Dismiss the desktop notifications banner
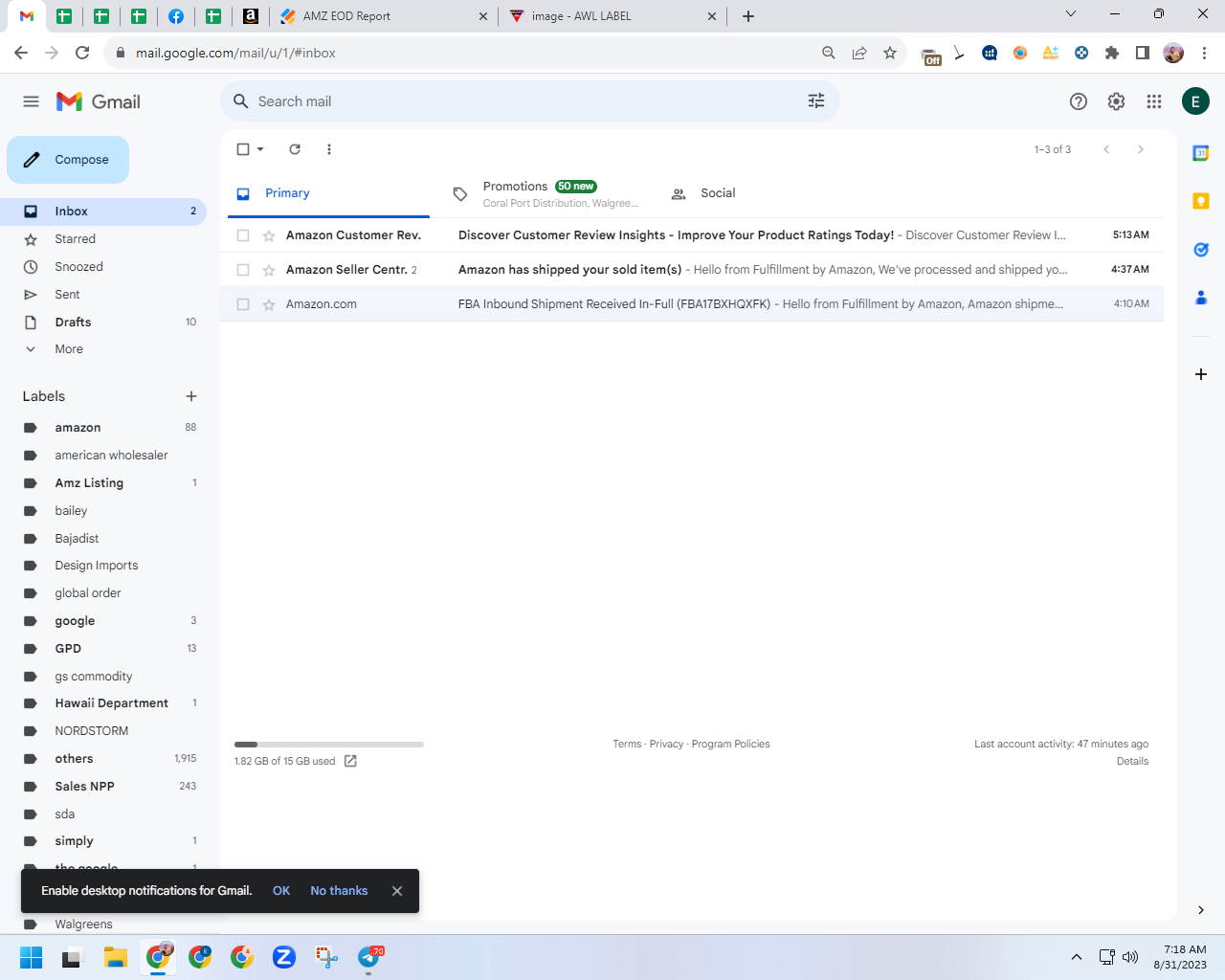 point(397,891)
